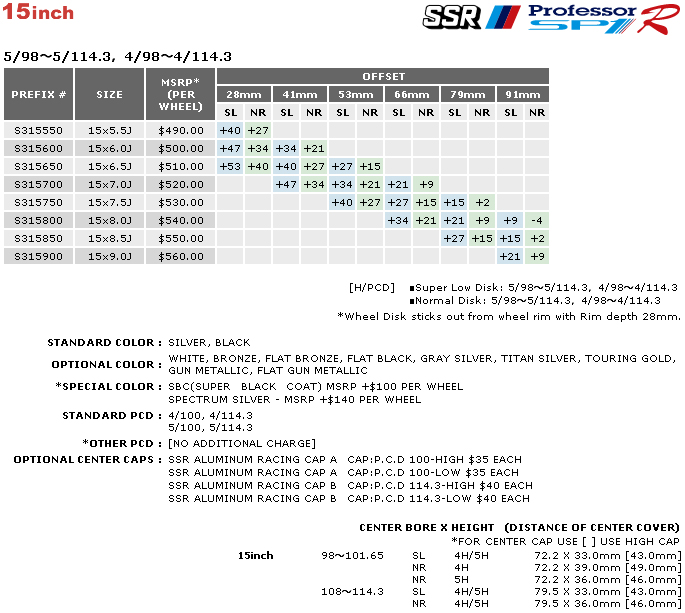Click the +53 offset in S315650 row

pos(230,166)
